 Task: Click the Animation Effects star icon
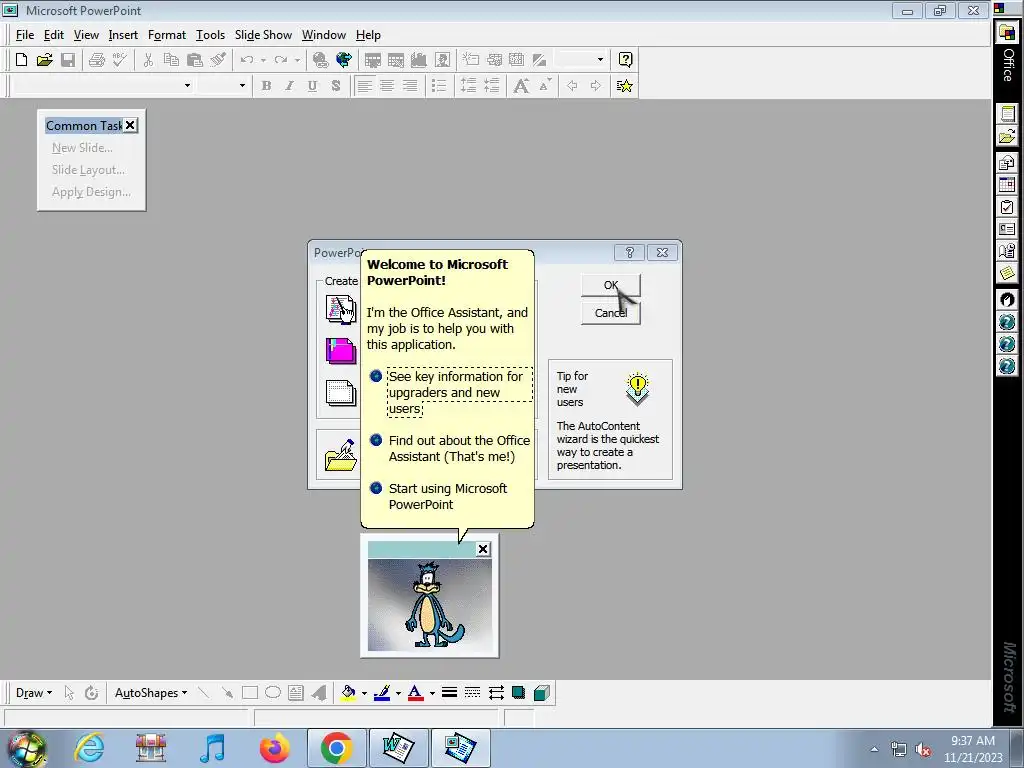point(624,86)
